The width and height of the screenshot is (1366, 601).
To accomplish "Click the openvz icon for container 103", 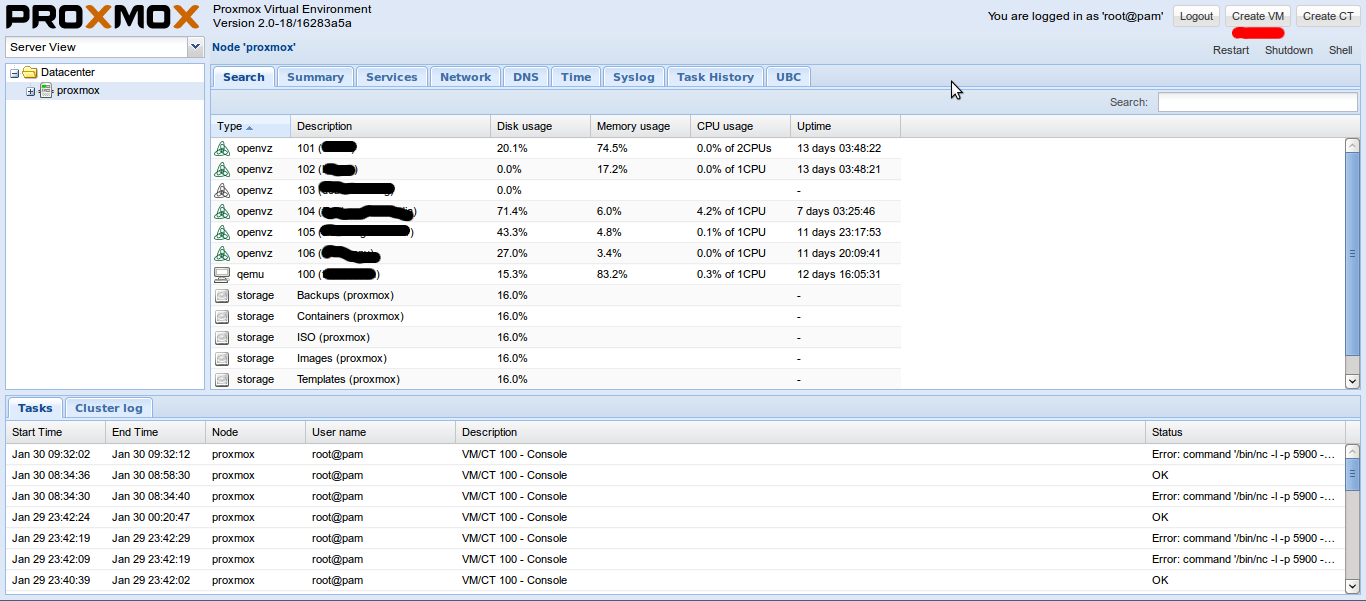I will (x=222, y=190).
